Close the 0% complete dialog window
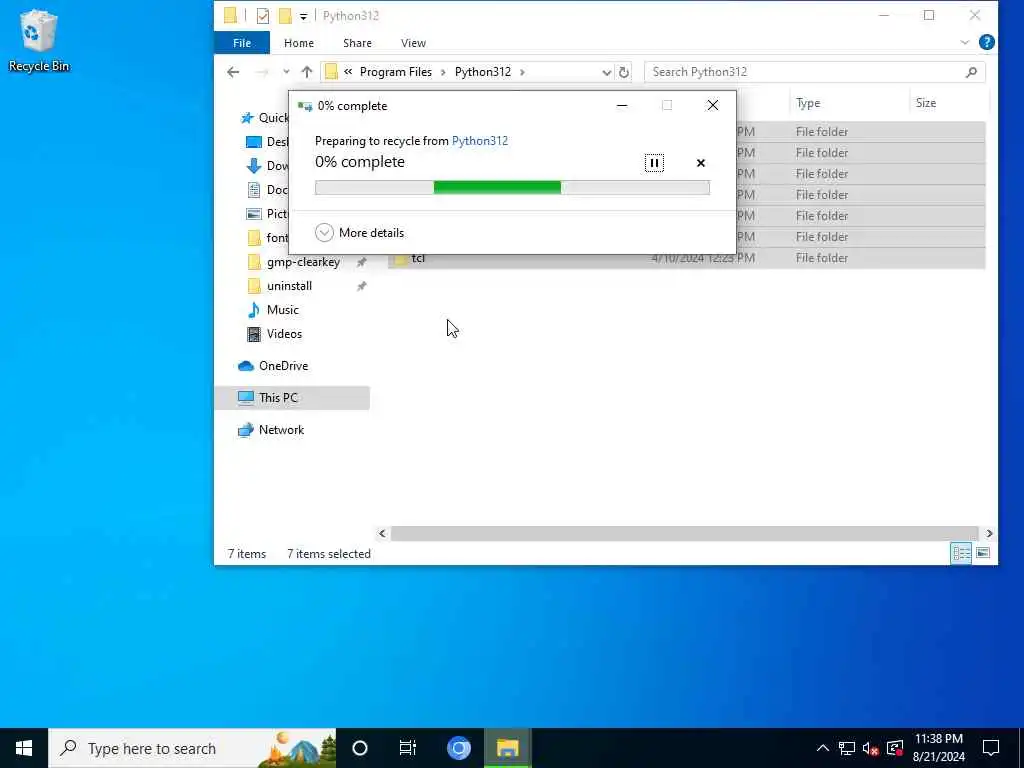Image resolution: width=1024 pixels, height=768 pixels. pyautogui.click(x=712, y=105)
